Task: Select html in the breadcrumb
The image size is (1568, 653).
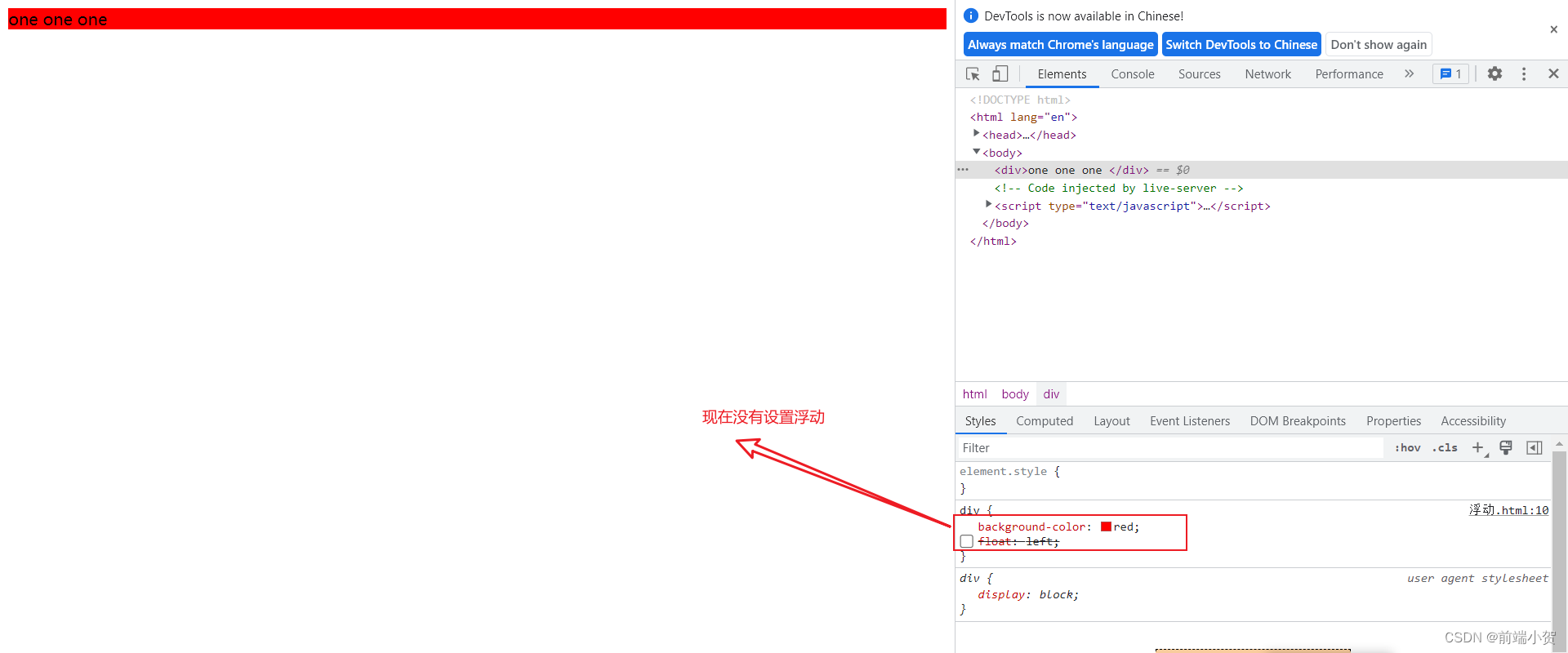Action: click(x=974, y=394)
